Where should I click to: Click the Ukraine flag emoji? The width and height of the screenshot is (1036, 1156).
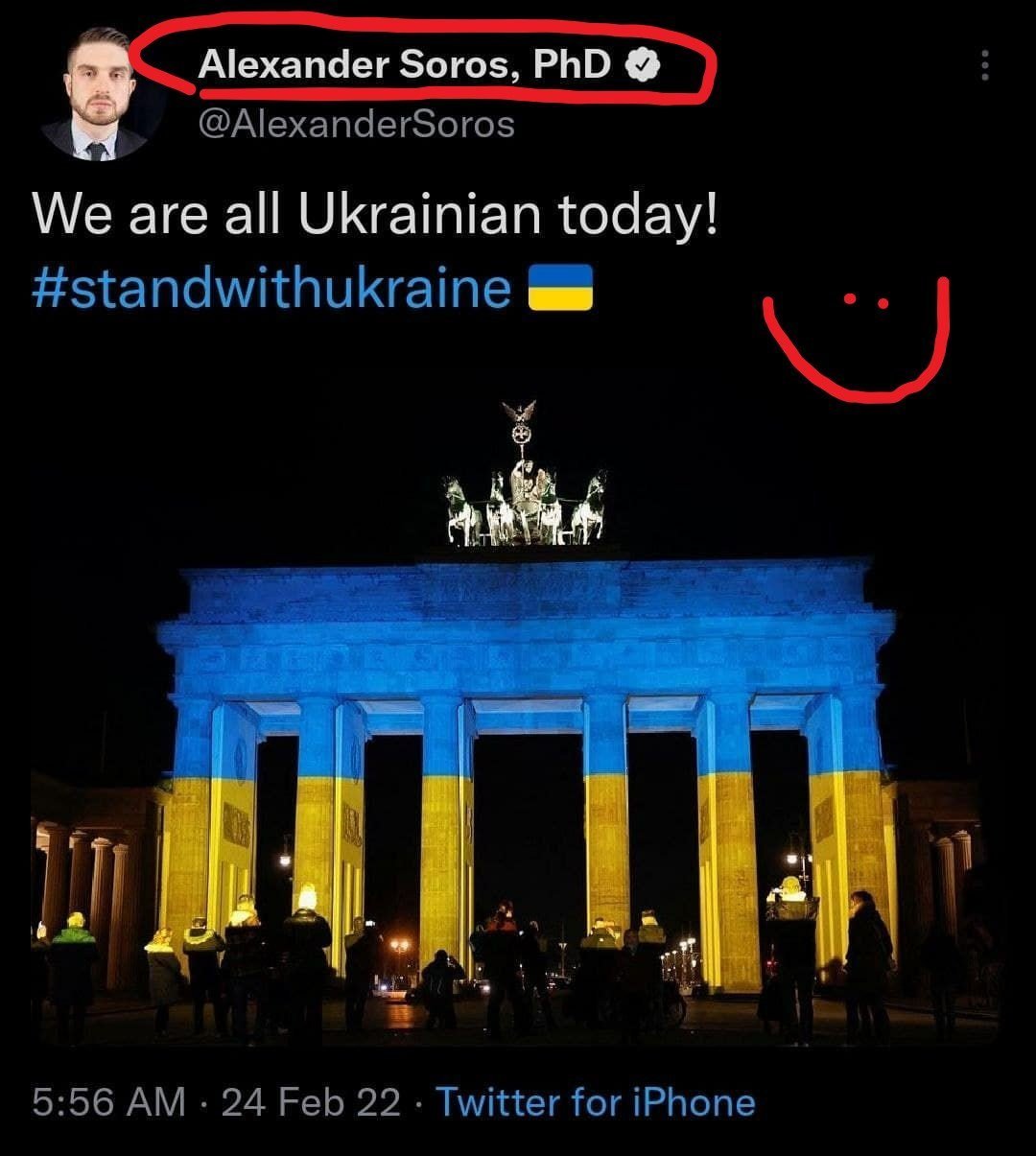[561, 288]
